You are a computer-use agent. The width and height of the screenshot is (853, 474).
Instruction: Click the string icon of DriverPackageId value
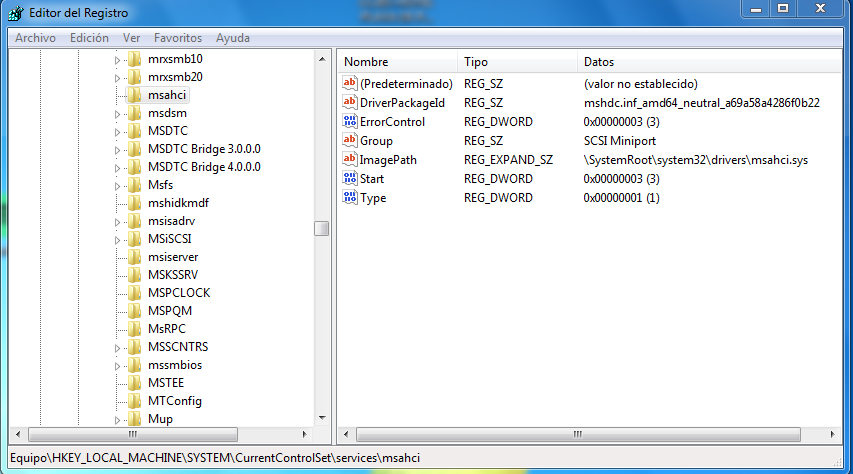[x=349, y=102]
